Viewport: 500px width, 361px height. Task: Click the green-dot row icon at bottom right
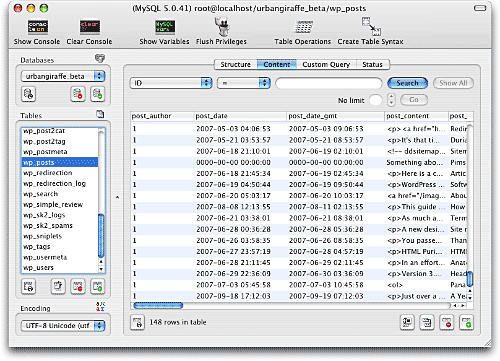466,323
